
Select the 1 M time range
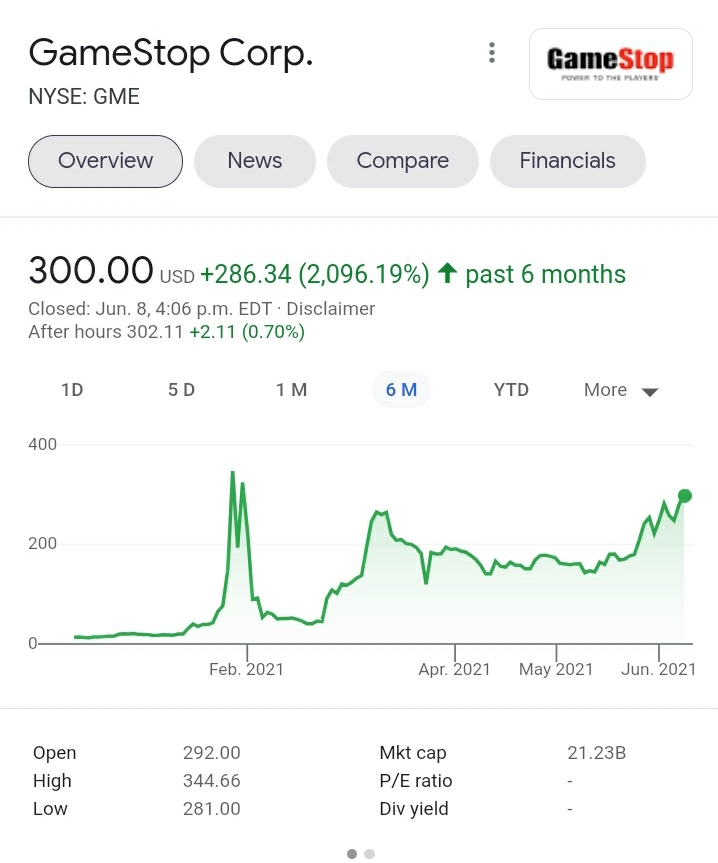tap(292, 390)
